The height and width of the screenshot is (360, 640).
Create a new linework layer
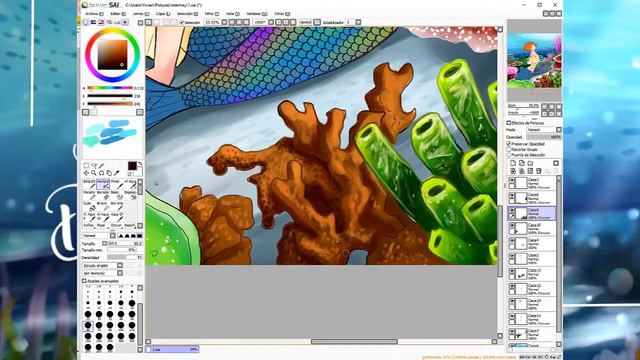(x=522, y=163)
